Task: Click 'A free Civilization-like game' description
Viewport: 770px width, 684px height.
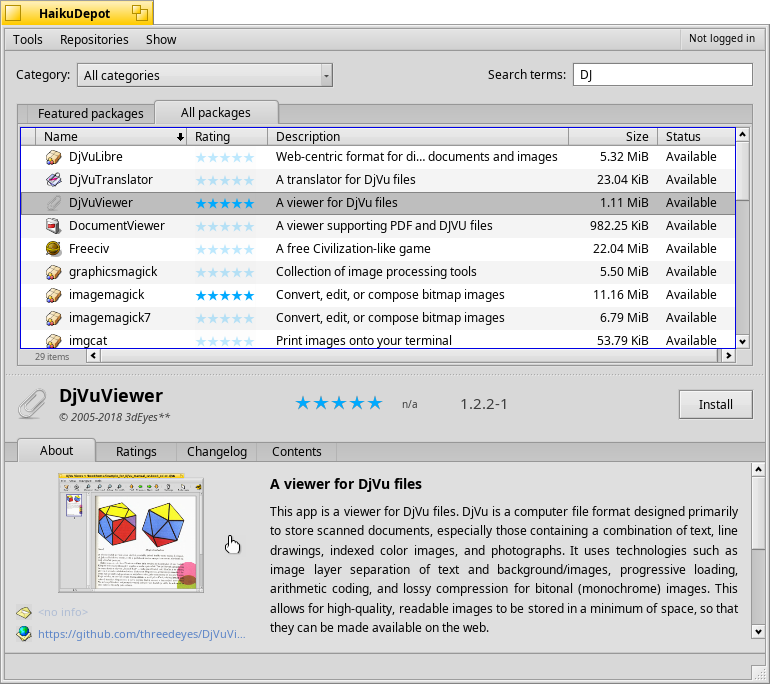Action: [353, 249]
